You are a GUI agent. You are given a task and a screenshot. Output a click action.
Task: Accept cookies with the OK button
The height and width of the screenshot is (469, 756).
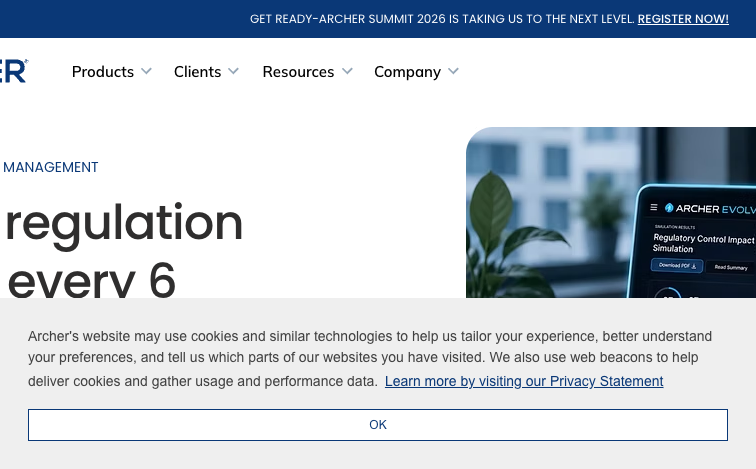pos(378,425)
